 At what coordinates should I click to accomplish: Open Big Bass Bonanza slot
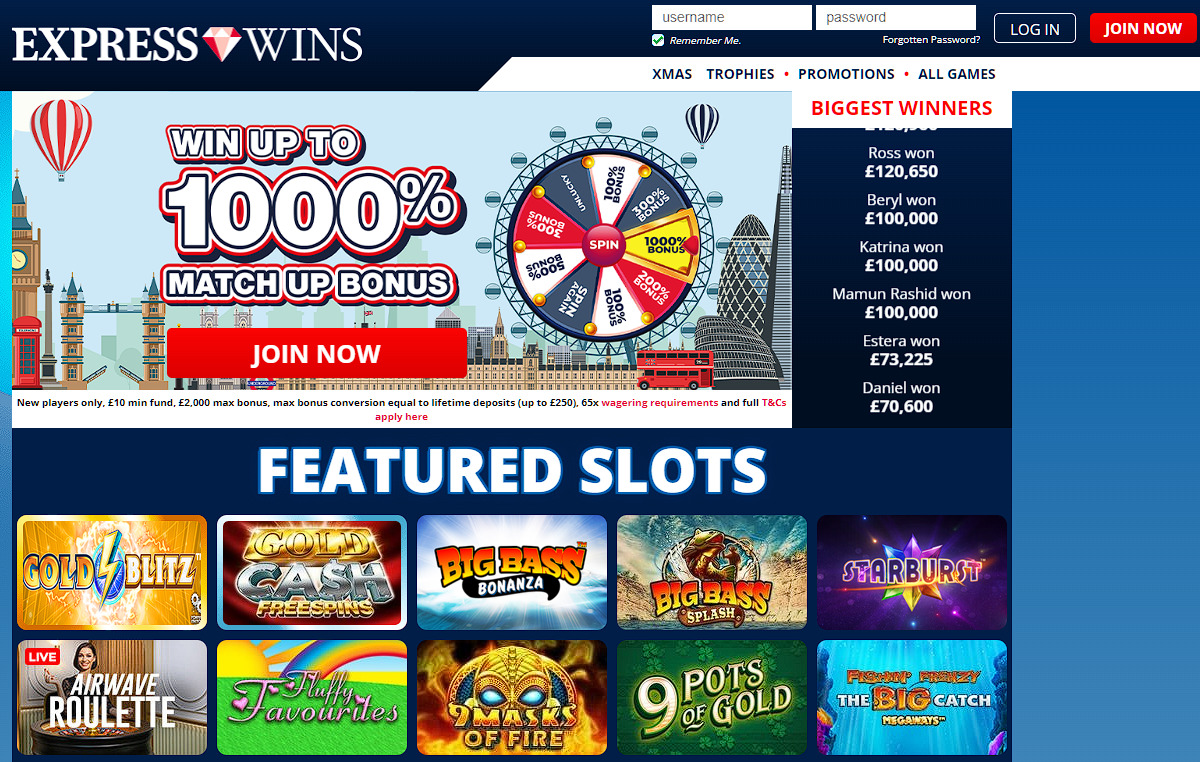512,572
